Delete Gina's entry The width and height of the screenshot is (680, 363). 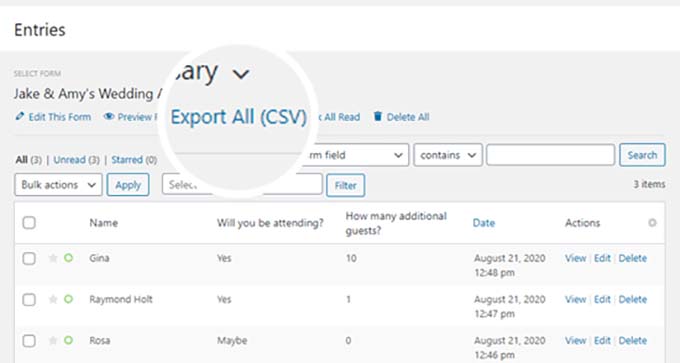tap(632, 258)
